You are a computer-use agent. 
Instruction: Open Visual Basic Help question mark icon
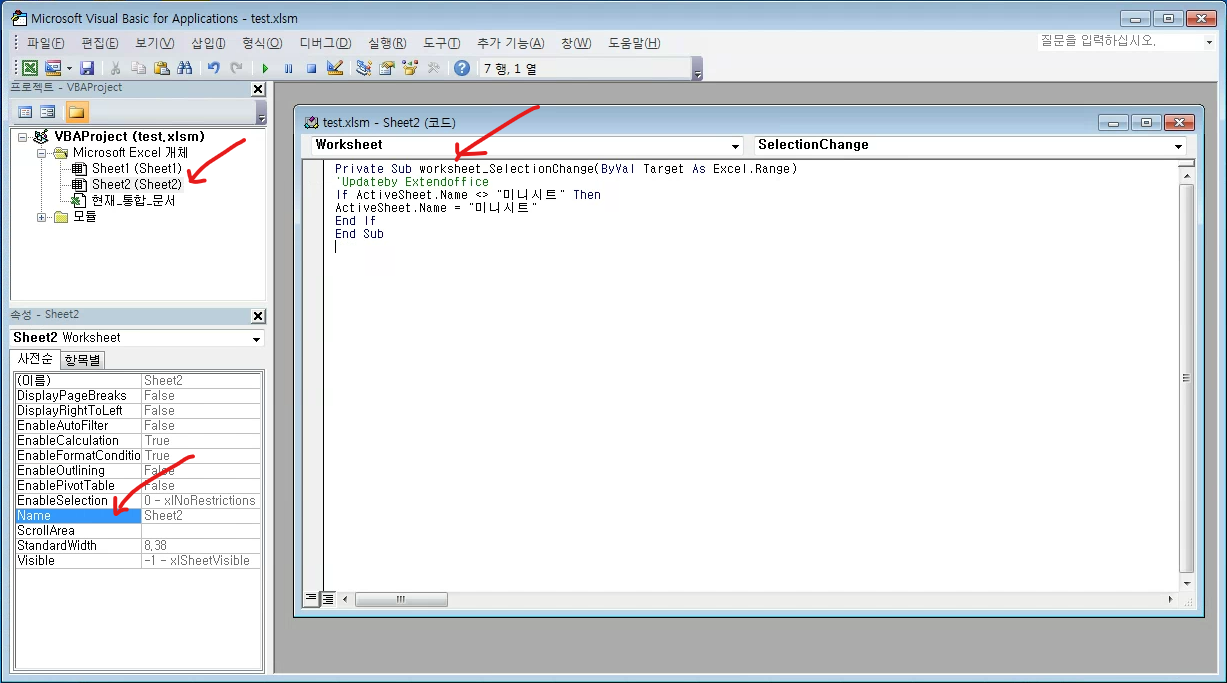pos(462,68)
